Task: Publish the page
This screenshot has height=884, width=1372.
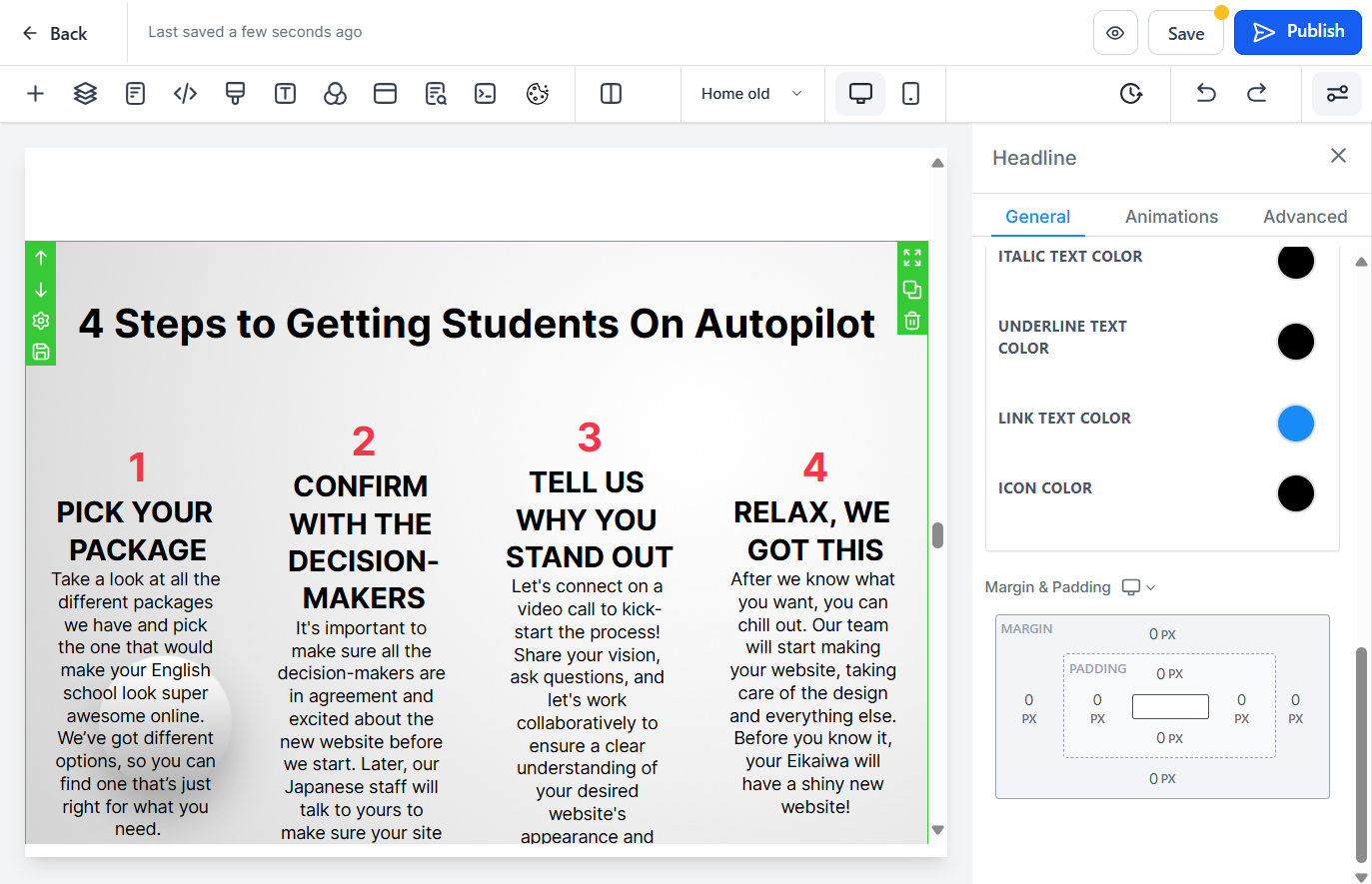Action: point(1298,32)
